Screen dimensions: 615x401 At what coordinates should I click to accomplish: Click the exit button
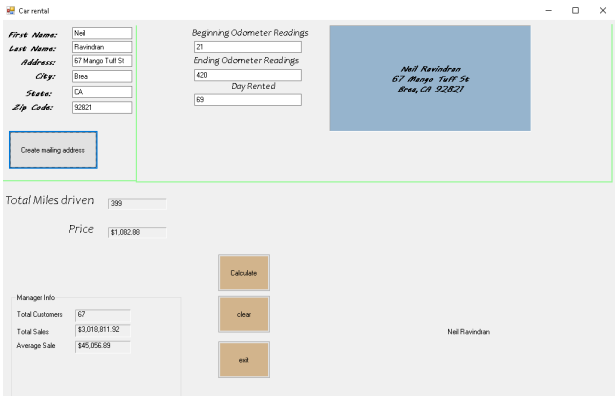[243, 360]
